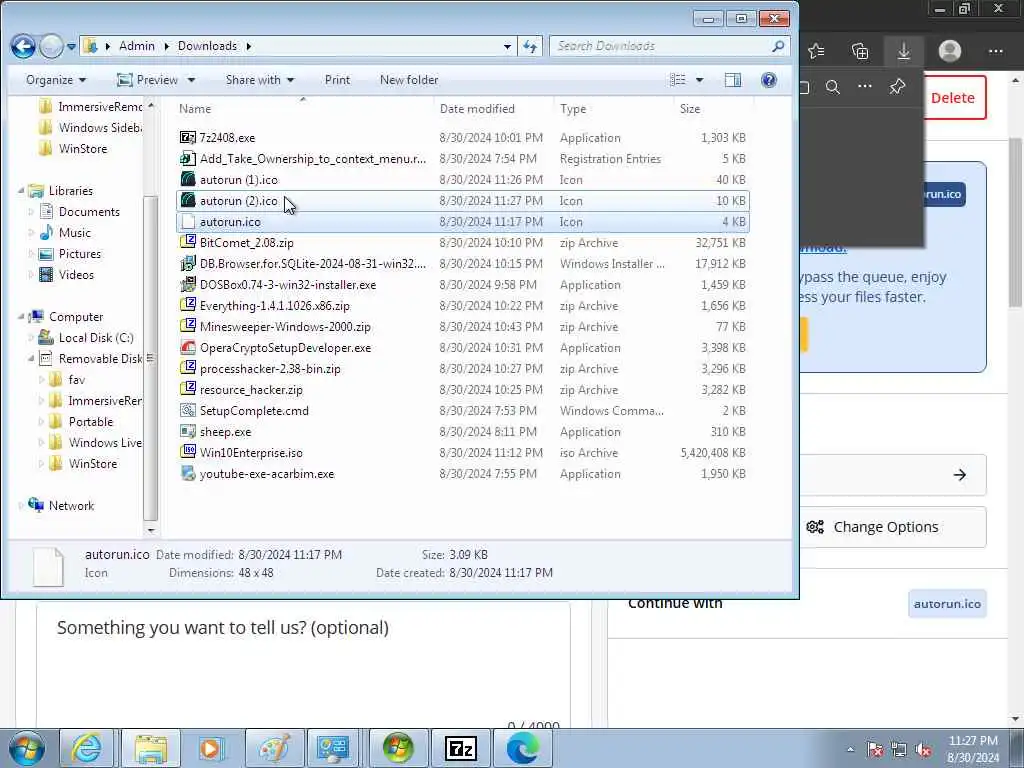Screen dimensions: 1024x768
Task: Show hidden tray icons arrow
Action: pos(850,750)
